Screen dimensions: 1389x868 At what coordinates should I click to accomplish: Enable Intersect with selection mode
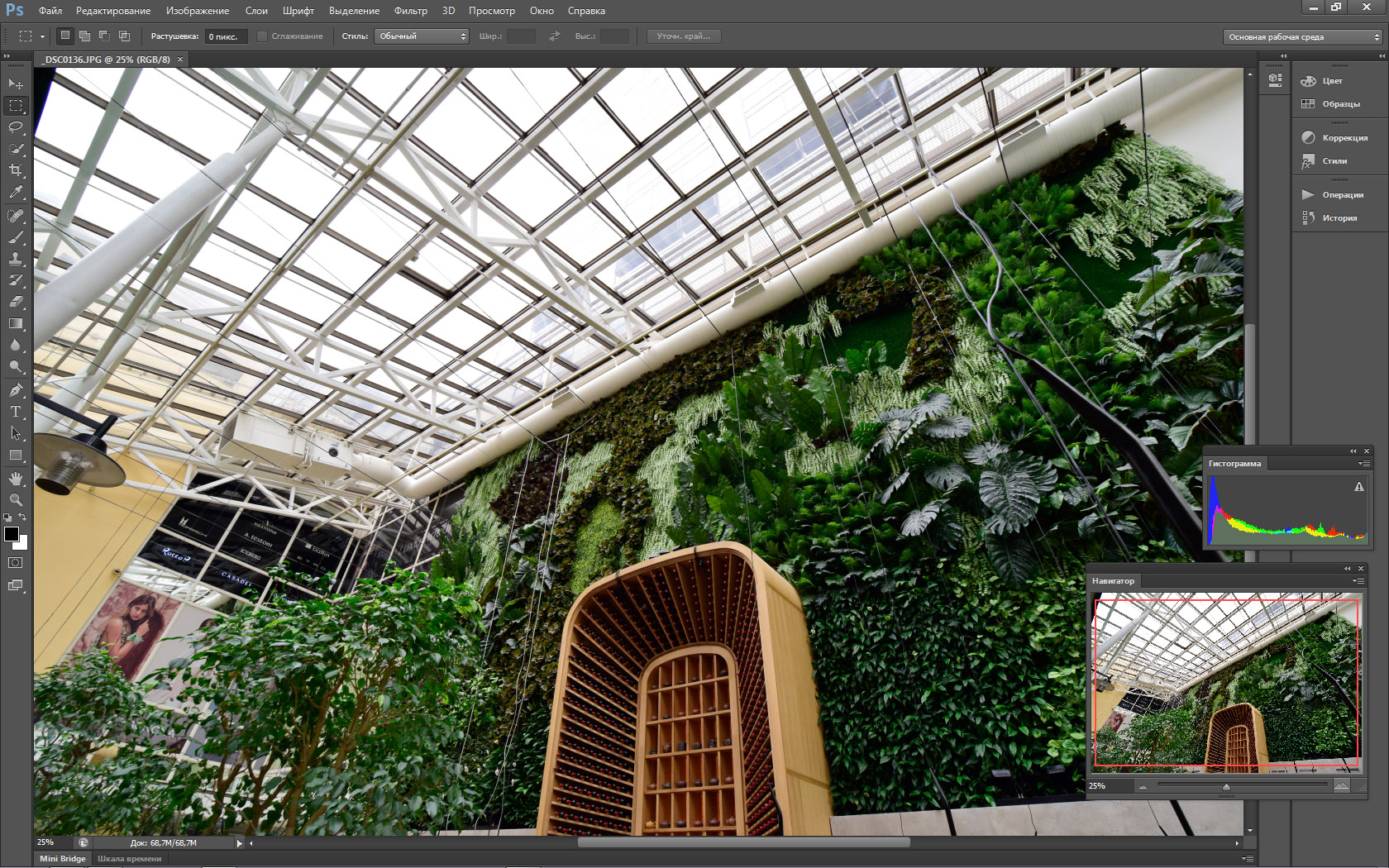[x=124, y=36]
